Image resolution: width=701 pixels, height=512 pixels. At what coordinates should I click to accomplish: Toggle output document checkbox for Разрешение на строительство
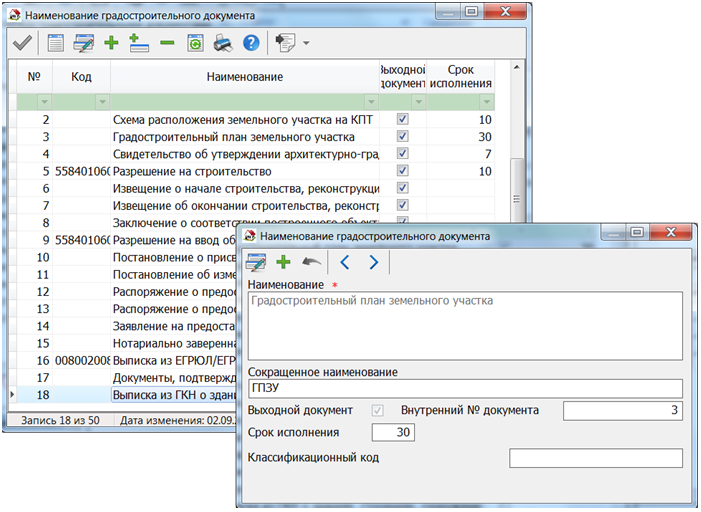point(403,171)
